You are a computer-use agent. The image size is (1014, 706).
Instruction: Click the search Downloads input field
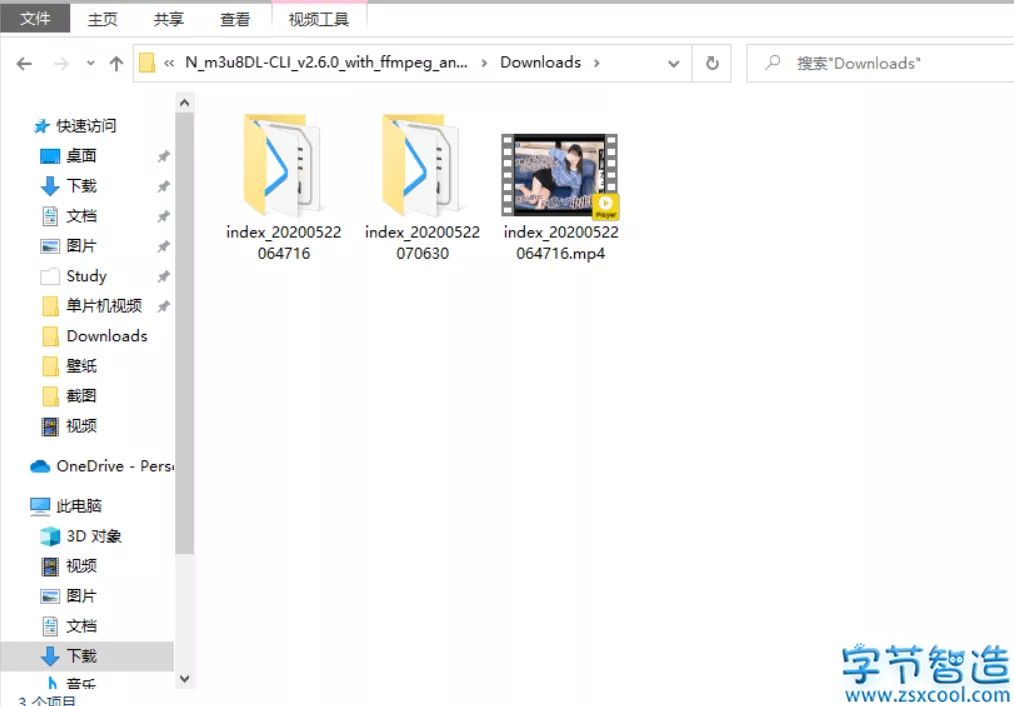[880, 63]
